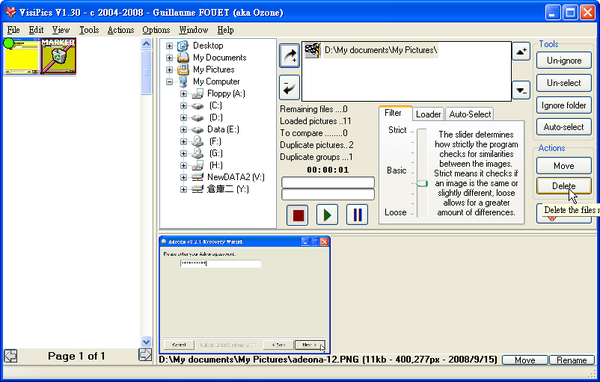Click the next page icon
The image size is (600, 382).
coord(145,355)
